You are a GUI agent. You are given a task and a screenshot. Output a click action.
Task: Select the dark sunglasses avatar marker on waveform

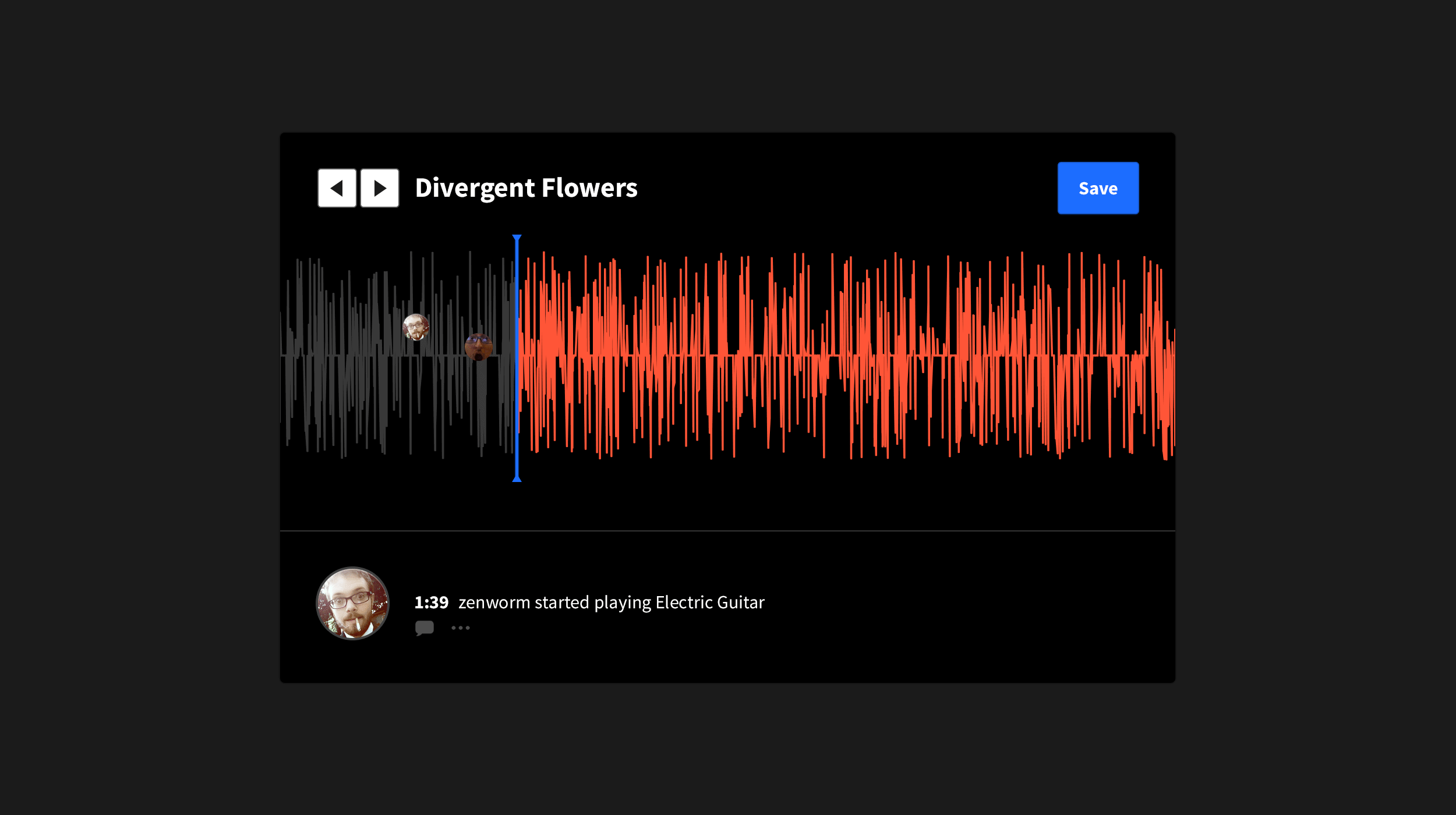[478, 347]
